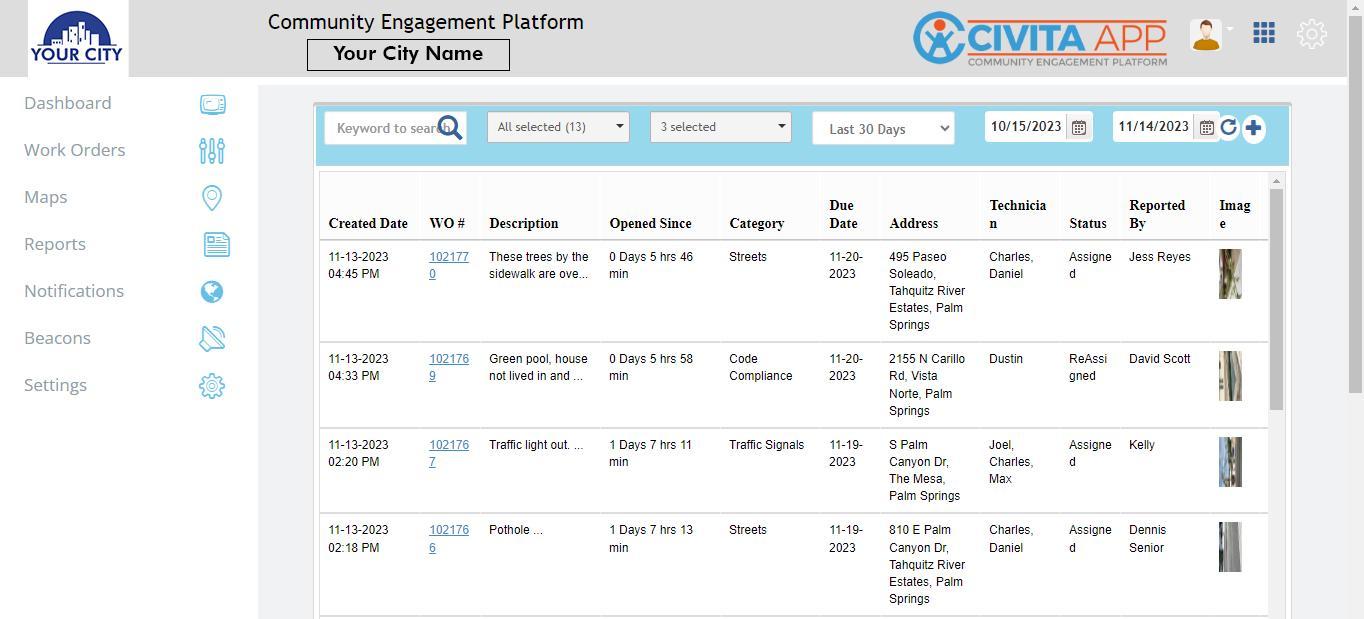This screenshot has height=619, width=1364.
Task: Click the Your City Name box
Action: [x=408, y=55]
